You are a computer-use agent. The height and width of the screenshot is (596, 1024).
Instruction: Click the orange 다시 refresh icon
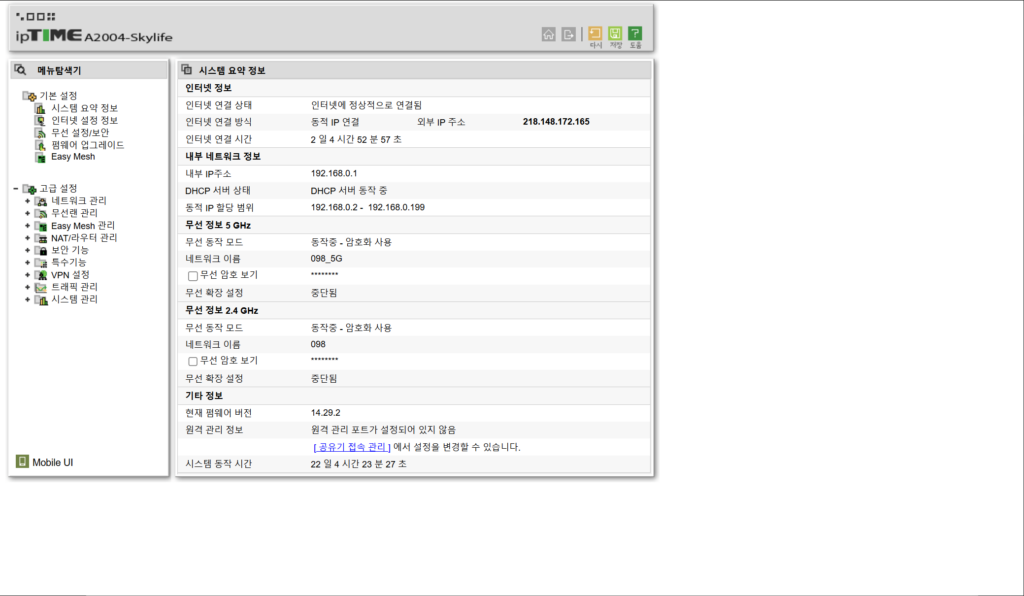click(x=595, y=34)
